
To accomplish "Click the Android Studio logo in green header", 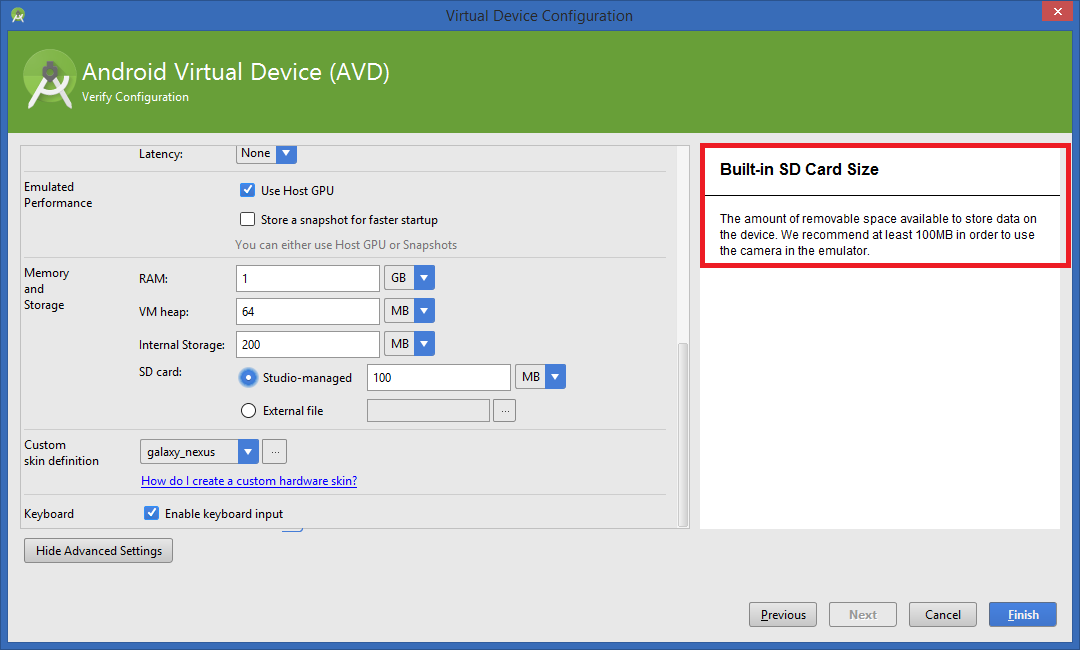I will 49,80.
